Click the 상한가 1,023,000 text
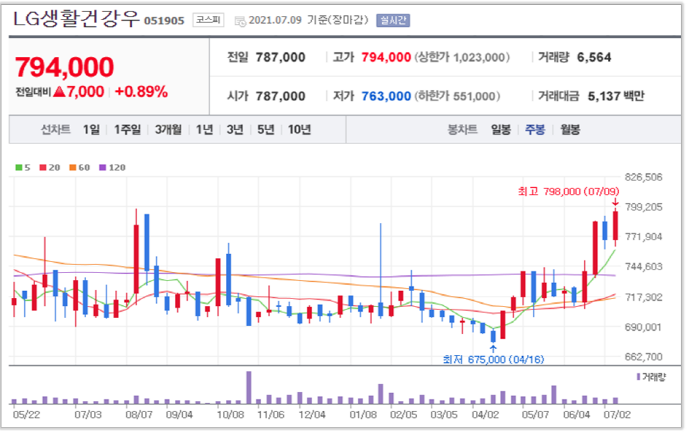The image size is (687, 435). (462, 57)
